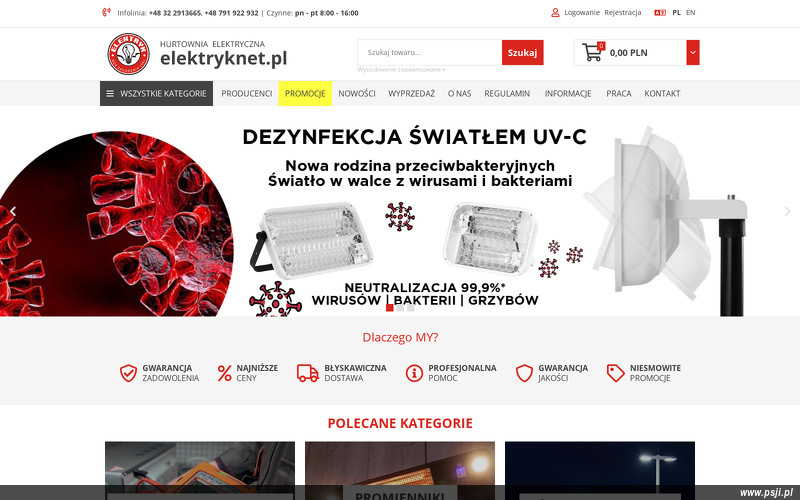Open the Wszystkie Kategorie menu
Screen dimensions: 800x500
156,93
